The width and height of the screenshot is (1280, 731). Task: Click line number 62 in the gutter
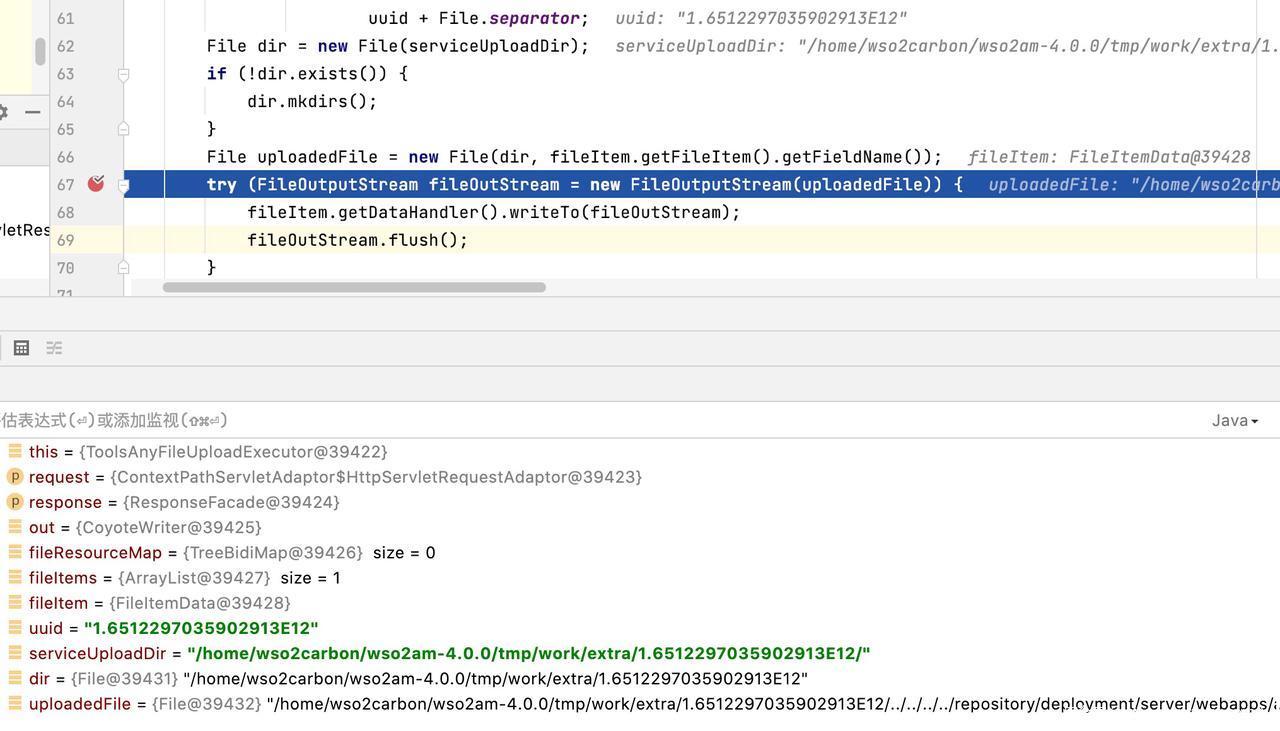coord(65,46)
